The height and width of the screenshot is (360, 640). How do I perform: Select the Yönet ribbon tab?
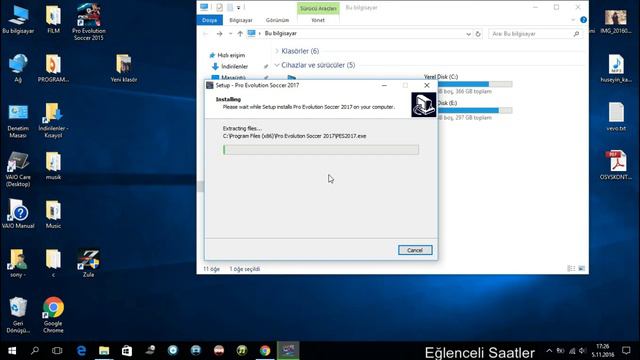point(318,20)
